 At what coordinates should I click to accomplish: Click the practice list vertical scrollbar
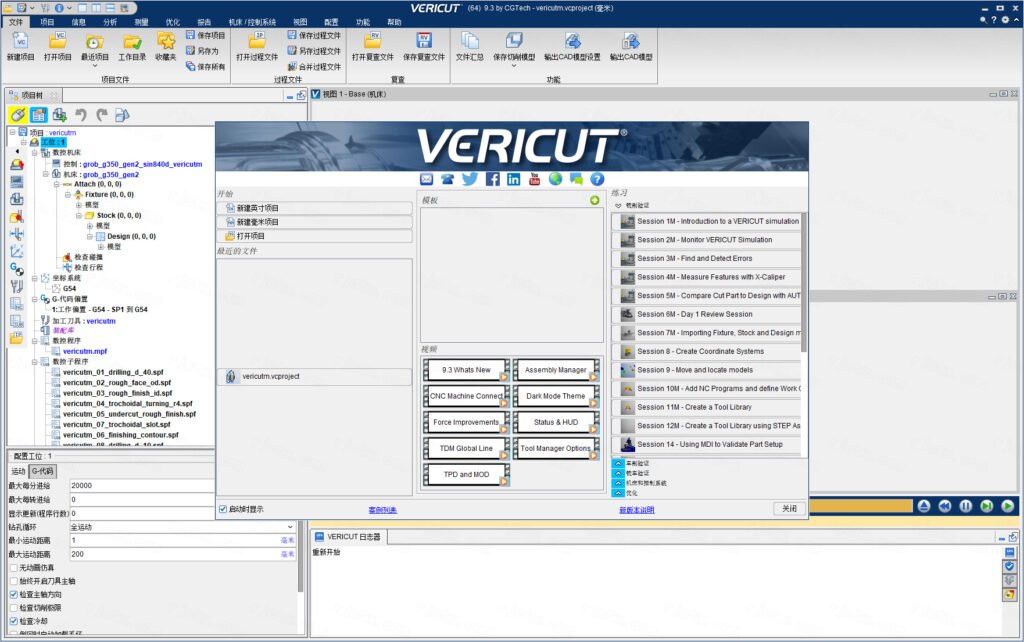pos(804,282)
